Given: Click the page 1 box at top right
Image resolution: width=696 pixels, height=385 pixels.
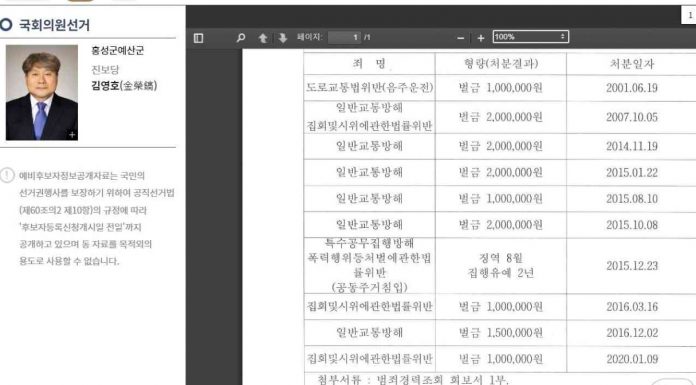Looking at the screenshot, I should point(689,15).
